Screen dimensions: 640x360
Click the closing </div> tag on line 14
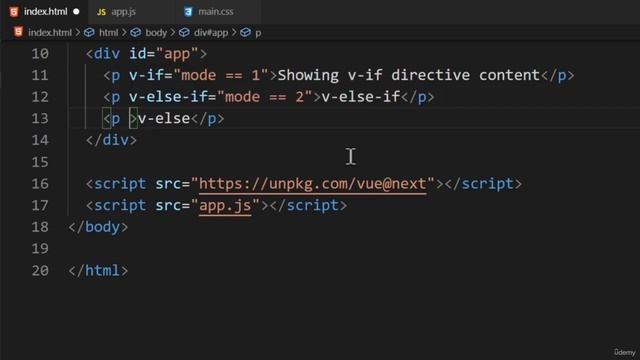click(x=111, y=140)
